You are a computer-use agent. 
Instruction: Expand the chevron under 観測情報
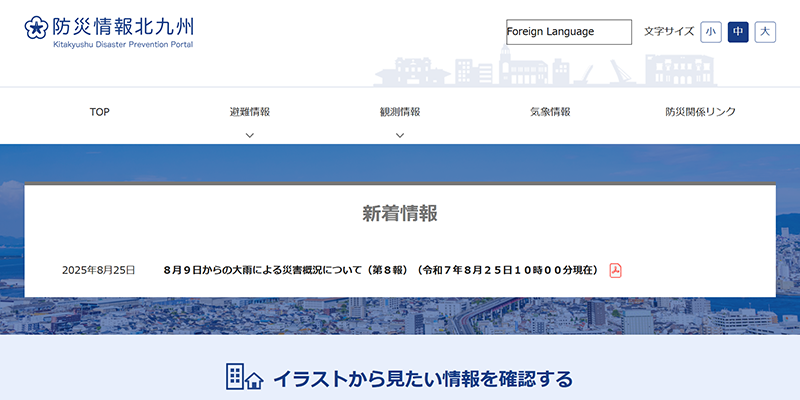400,135
